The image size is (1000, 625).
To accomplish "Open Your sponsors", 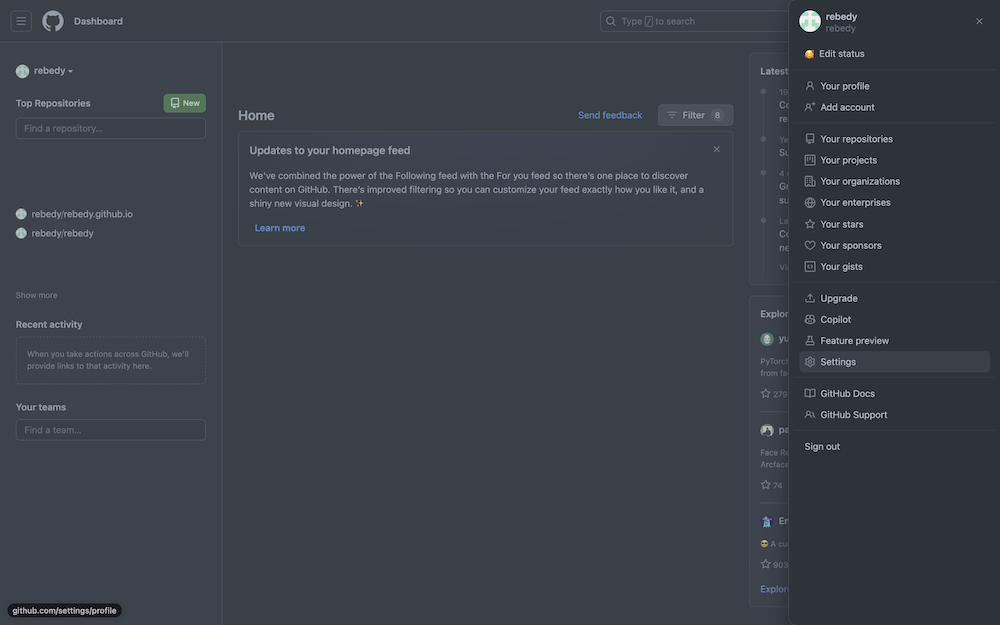I will pyautogui.click(x=894, y=245).
